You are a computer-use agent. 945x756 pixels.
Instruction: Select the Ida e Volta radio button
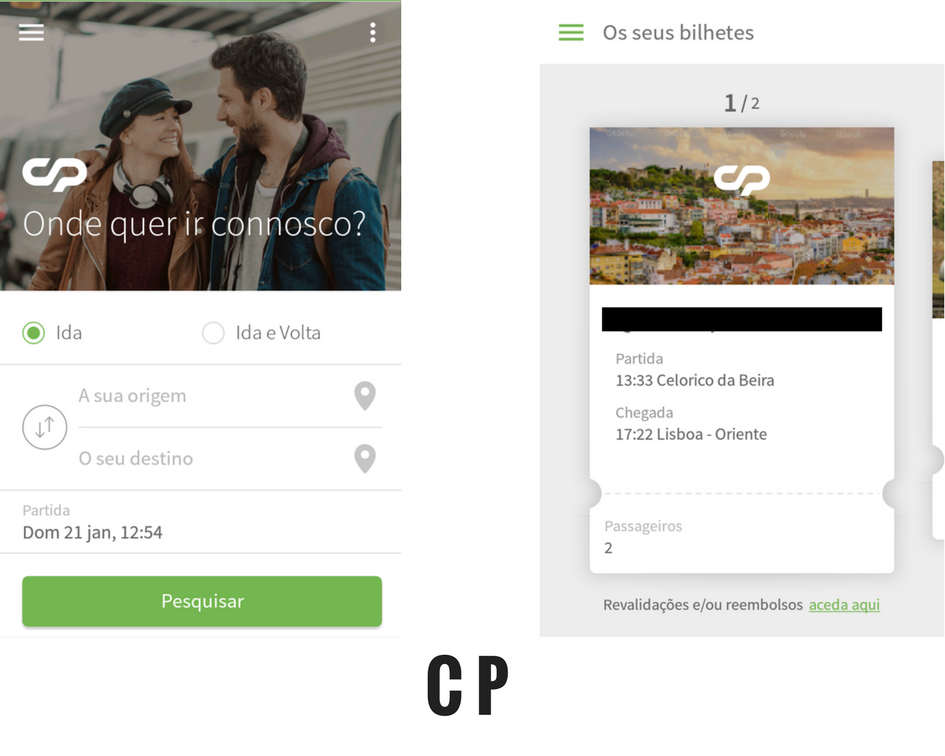tap(213, 333)
